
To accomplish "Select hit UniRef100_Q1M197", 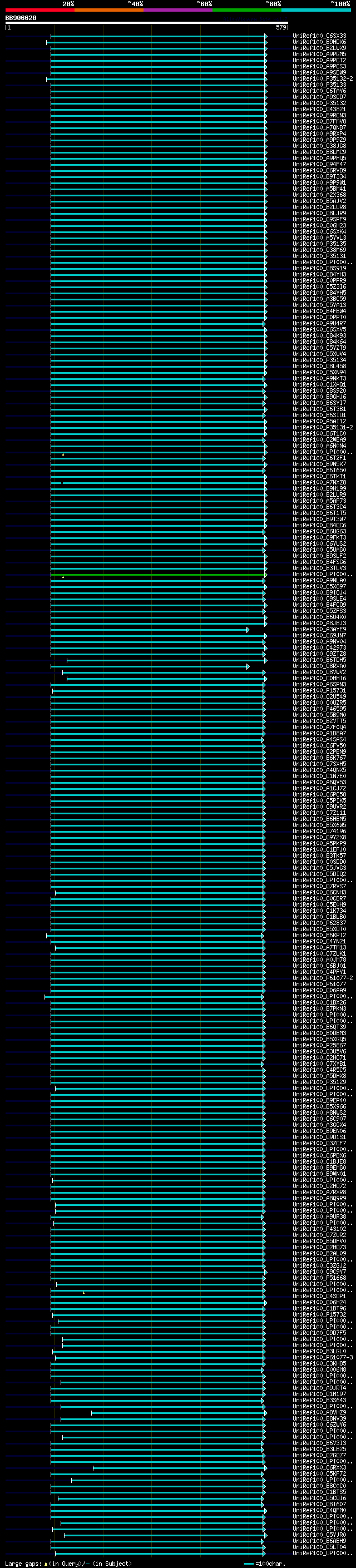I will [319, 1394].
